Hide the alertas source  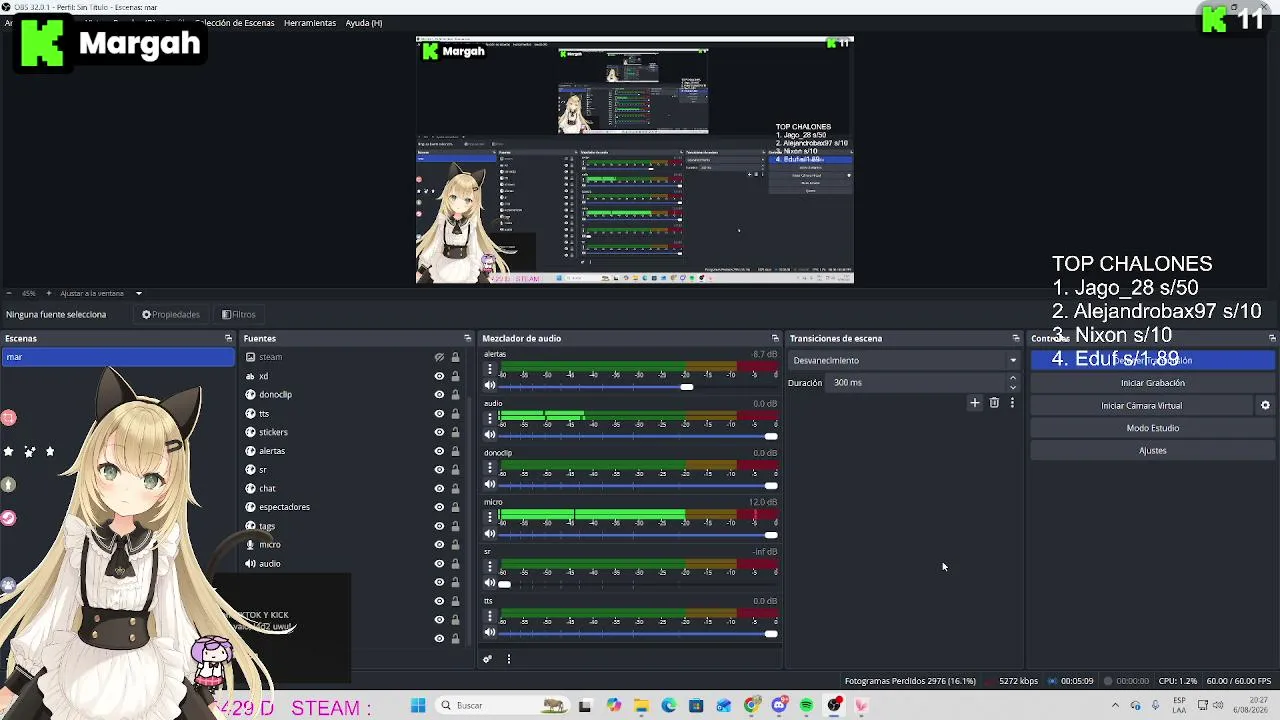(439, 451)
